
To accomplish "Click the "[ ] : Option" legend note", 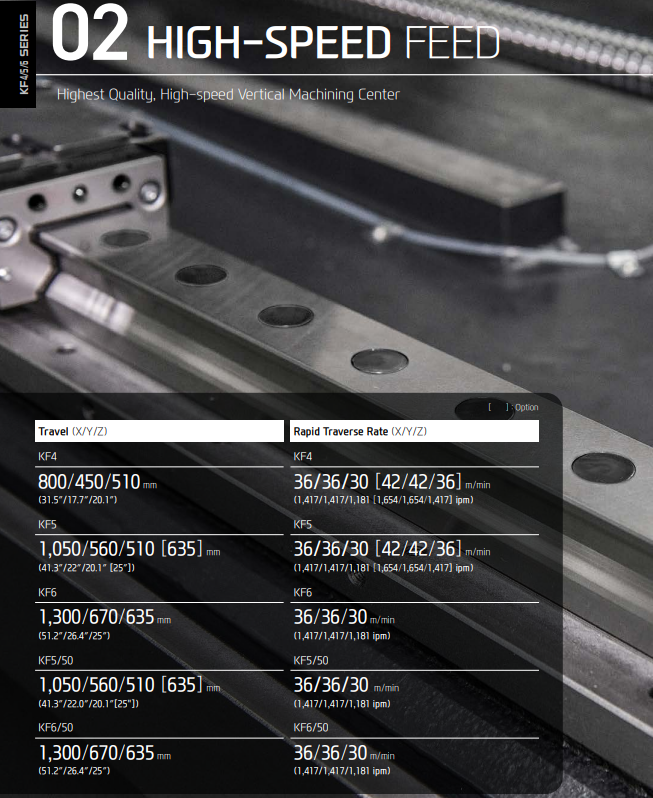I will (512, 408).
